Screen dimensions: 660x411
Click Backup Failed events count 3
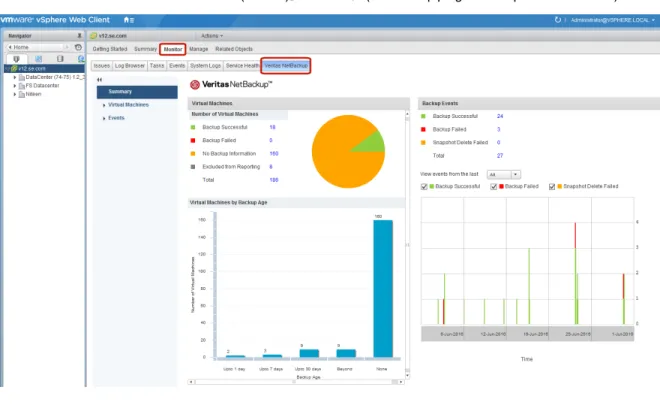pos(498,129)
